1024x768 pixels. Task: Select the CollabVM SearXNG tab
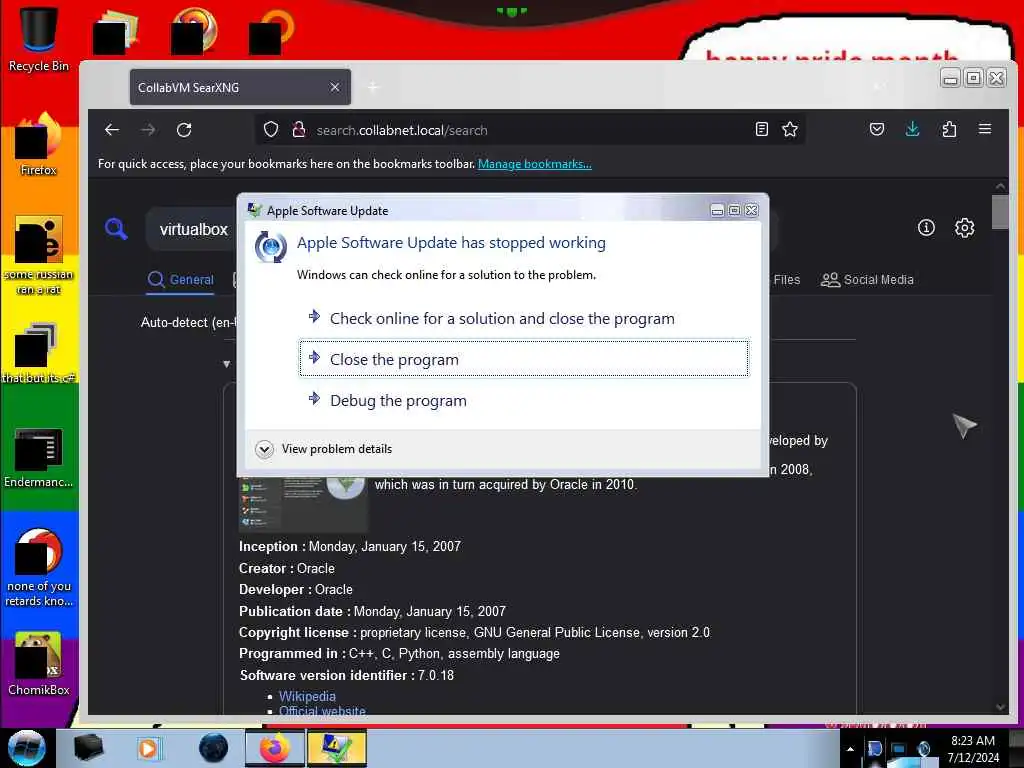[x=240, y=87]
